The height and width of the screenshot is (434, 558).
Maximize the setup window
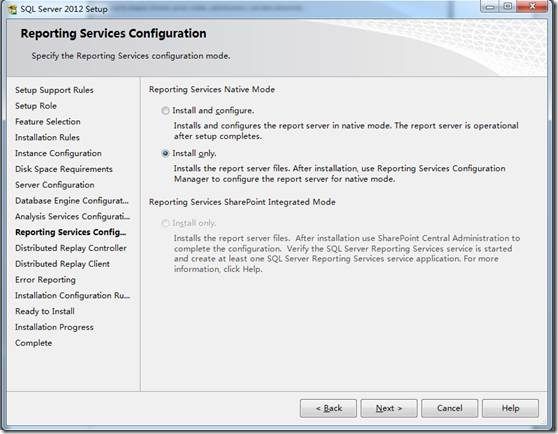click(x=508, y=6)
